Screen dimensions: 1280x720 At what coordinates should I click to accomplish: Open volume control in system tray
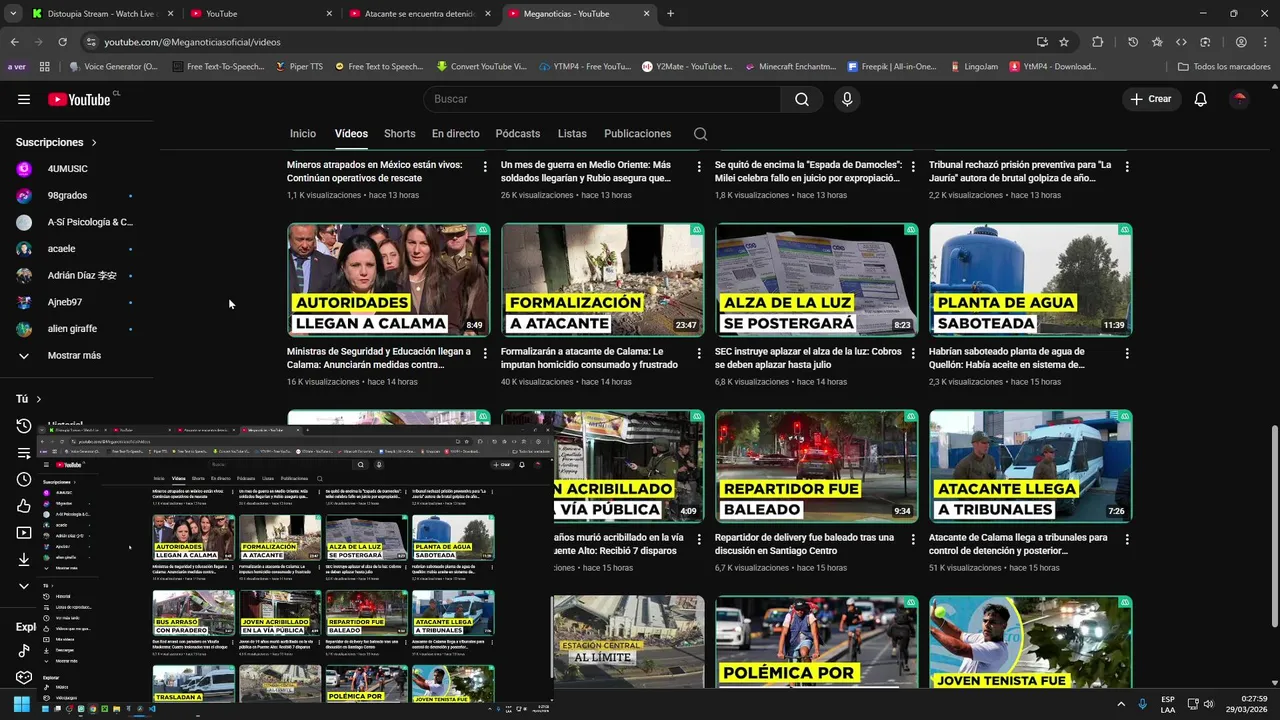[1208, 704]
